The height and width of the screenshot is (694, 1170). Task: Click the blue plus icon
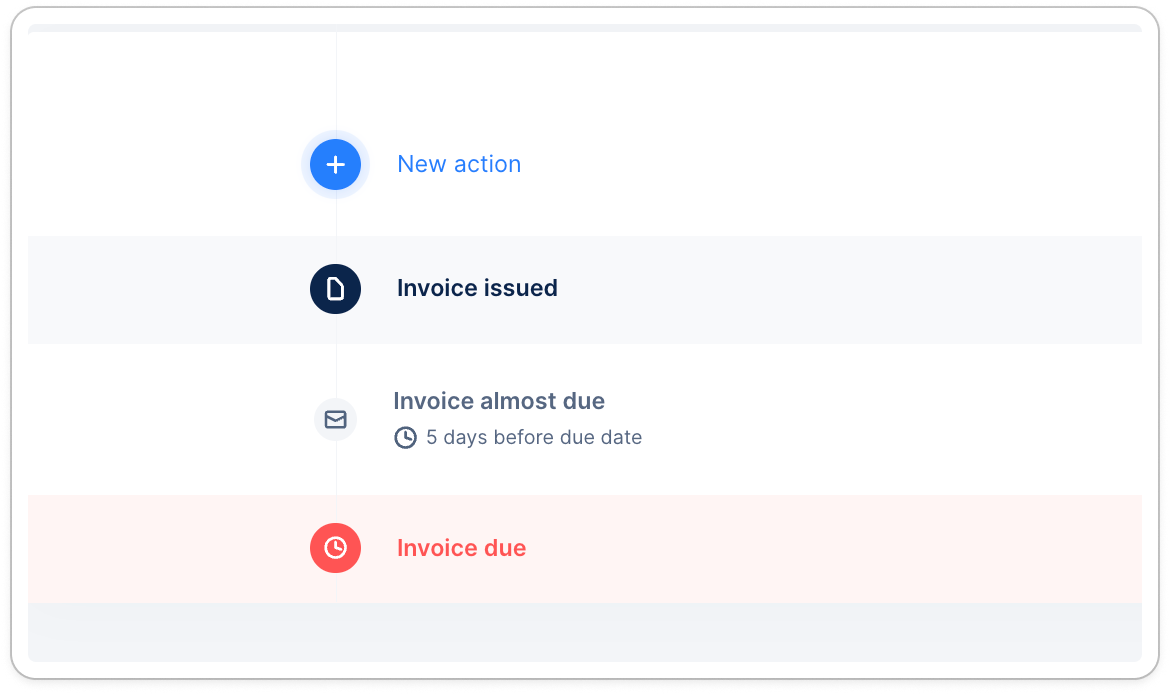point(335,165)
